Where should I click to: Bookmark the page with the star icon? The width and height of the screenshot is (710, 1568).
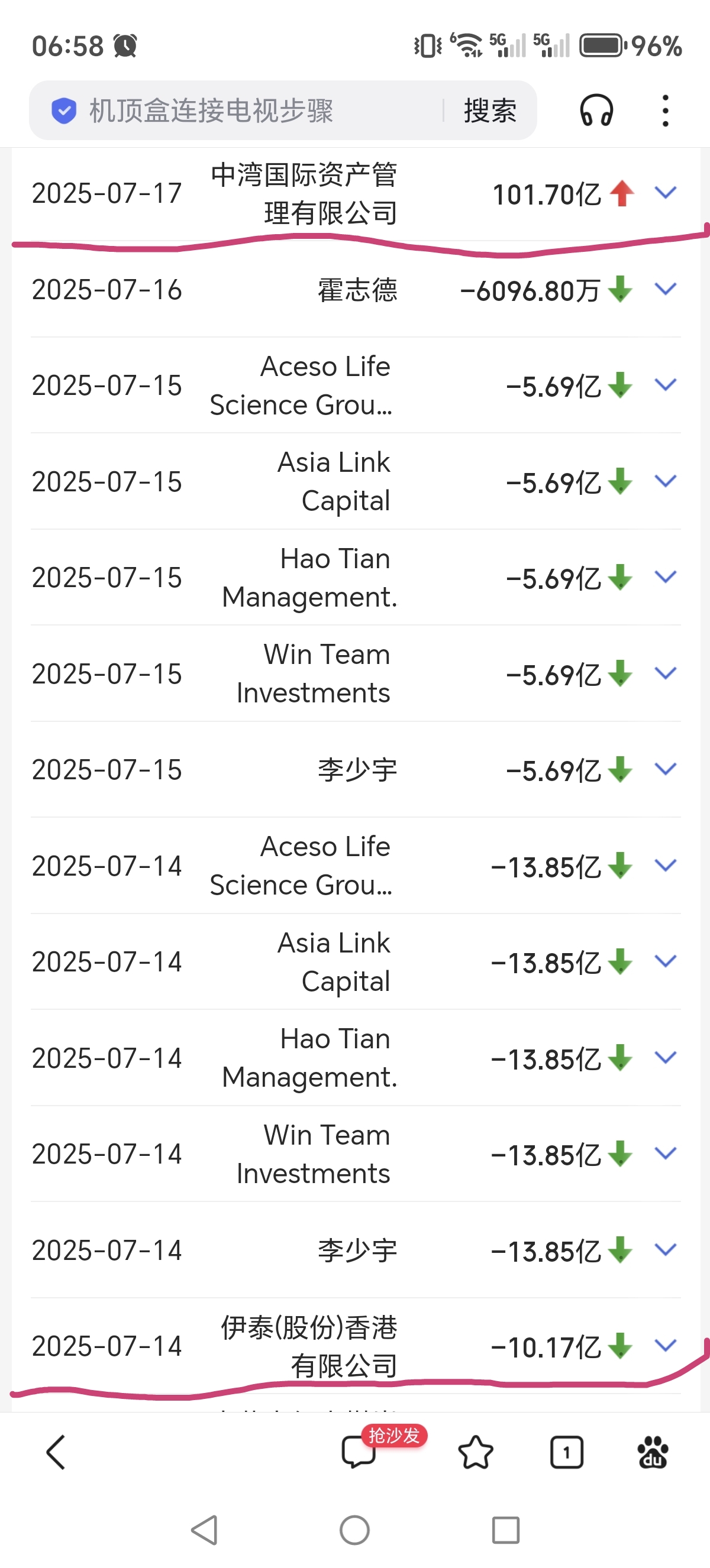point(475,1452)
